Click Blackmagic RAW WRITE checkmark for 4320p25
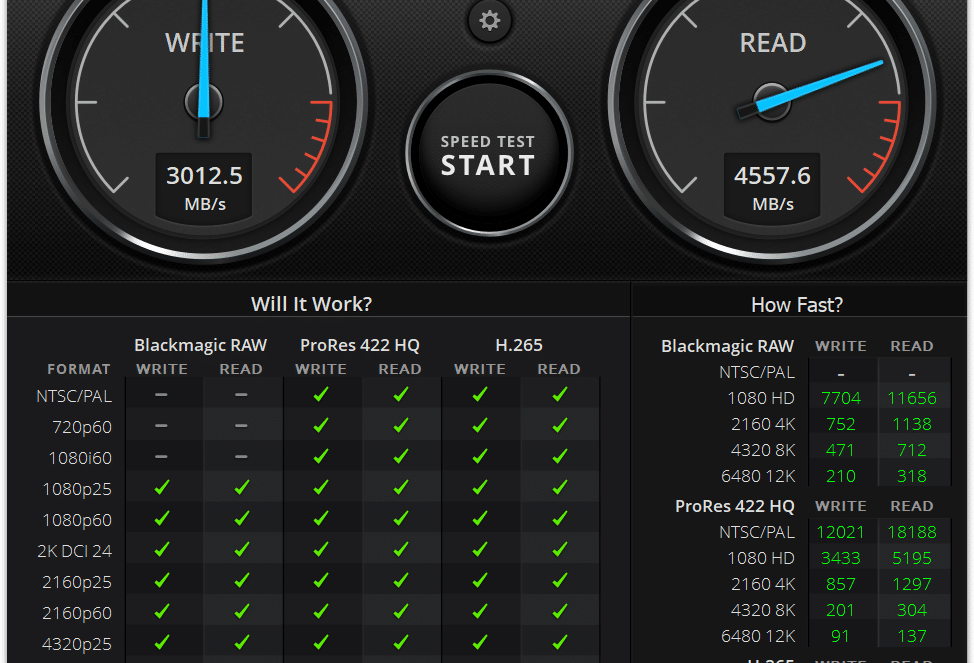 tap(162, 642)
